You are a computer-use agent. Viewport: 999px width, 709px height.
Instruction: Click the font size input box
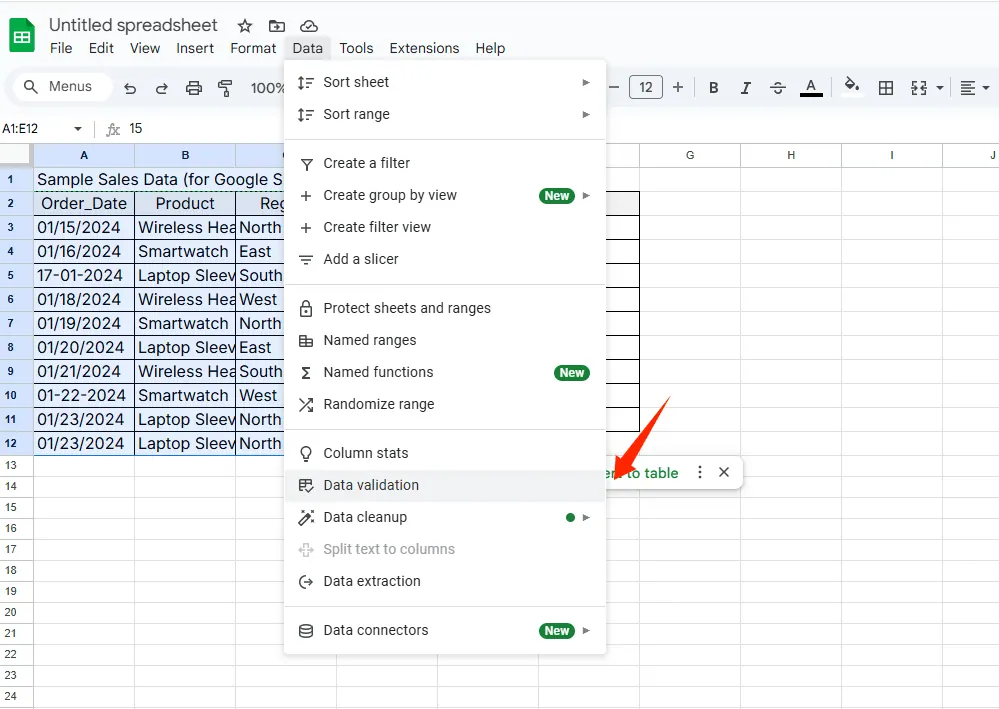tap(645, 88)
